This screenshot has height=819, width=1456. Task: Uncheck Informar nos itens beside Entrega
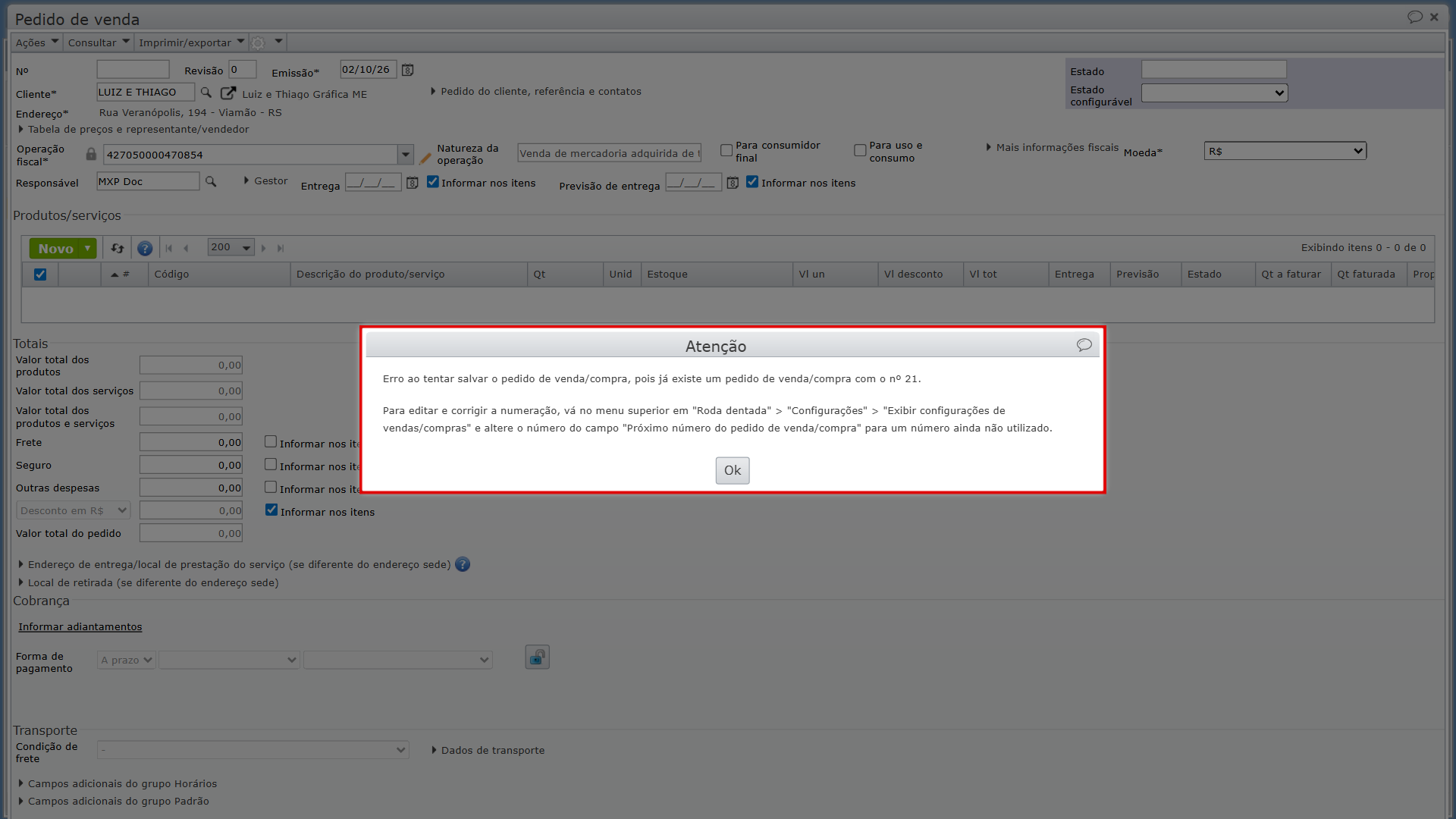(433, 182)
